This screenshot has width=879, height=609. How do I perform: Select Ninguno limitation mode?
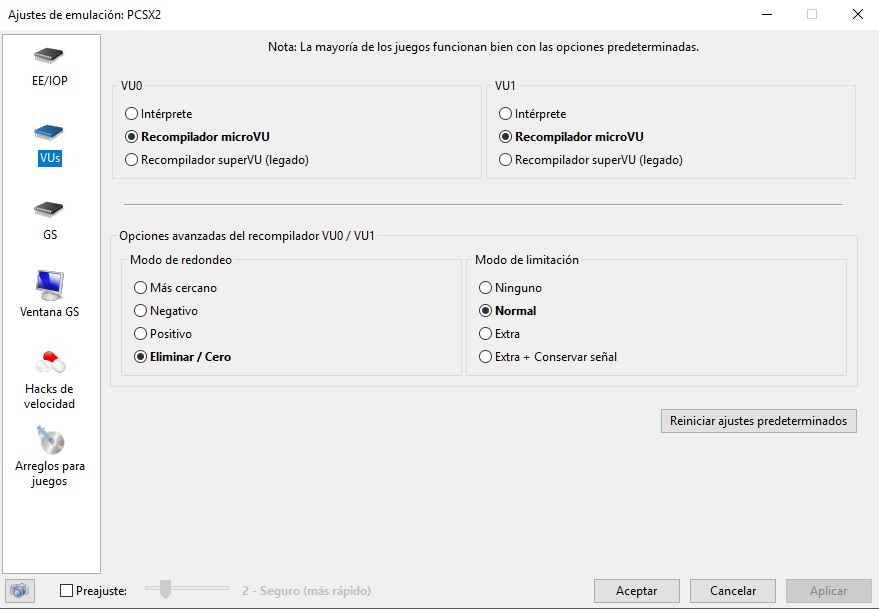pyautogui.click(x=486, y=288)
